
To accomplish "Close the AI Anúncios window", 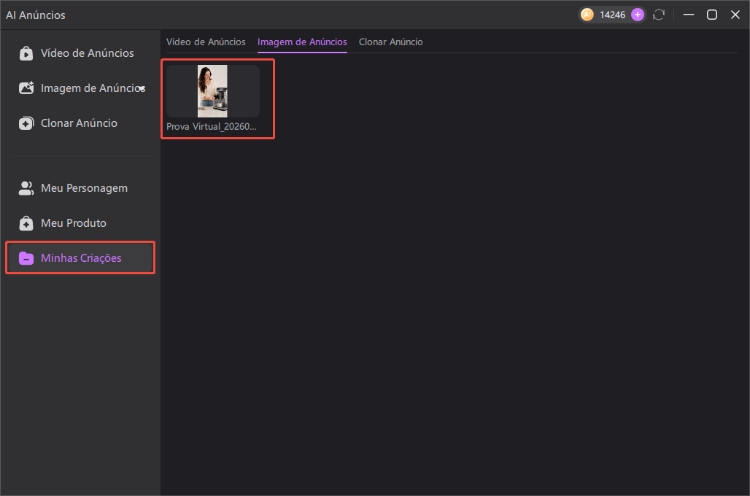I will (x=735, y=15).
